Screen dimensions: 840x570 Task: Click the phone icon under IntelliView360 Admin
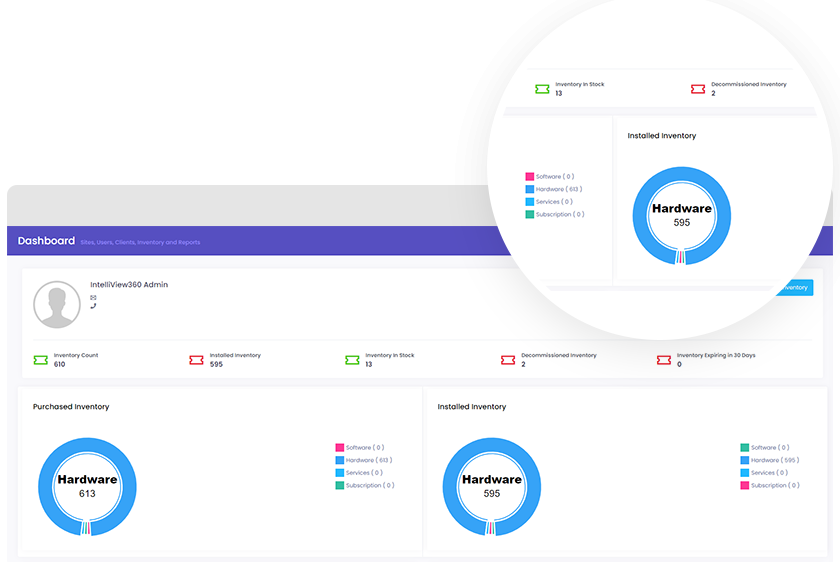point(93,306)
